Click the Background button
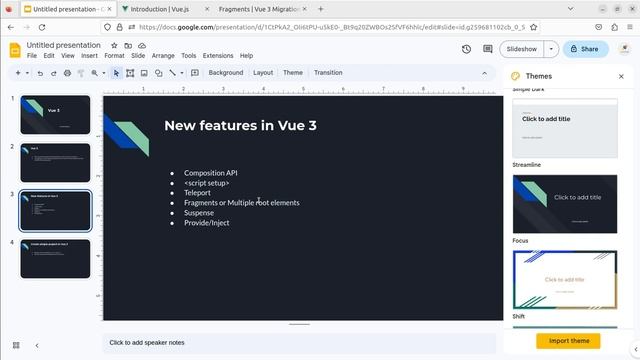The width and height of the screenshot is (640, 360). point(226,73)
